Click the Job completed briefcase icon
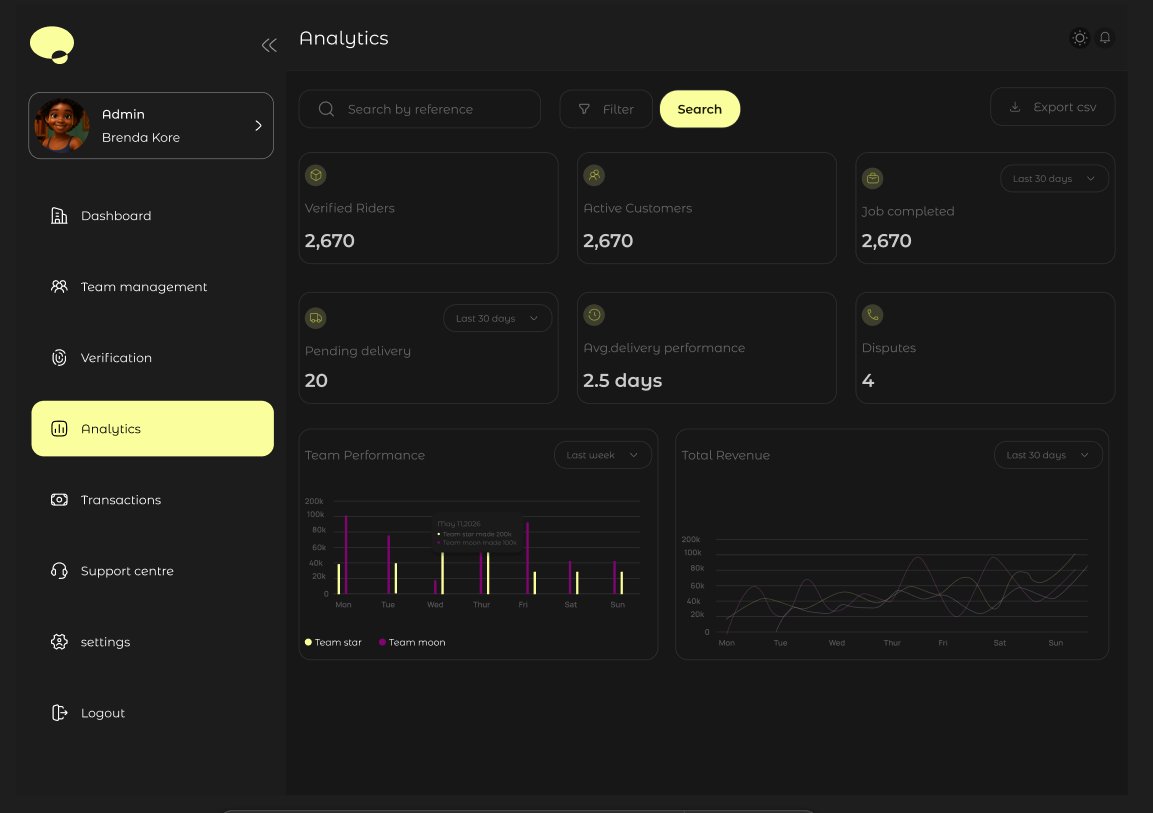This screenshot has width=1153, height=813. [872, 178]
